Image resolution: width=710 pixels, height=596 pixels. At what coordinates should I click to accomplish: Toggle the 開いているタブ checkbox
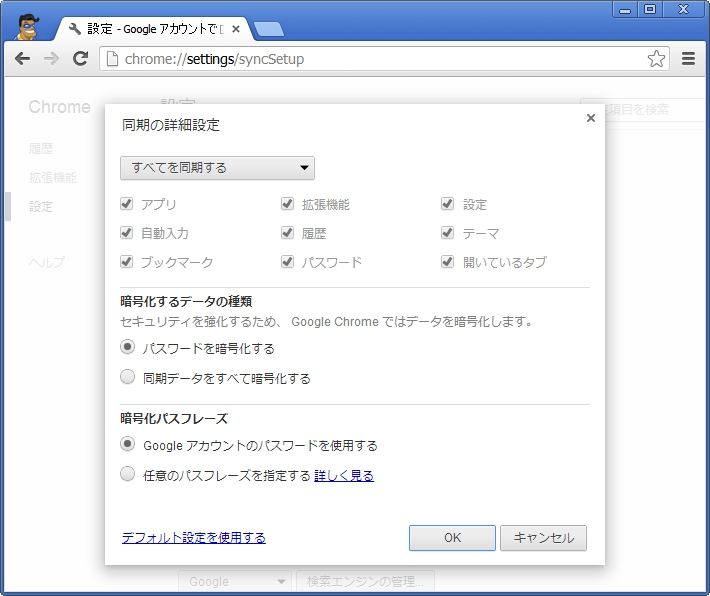pos(447,262)
